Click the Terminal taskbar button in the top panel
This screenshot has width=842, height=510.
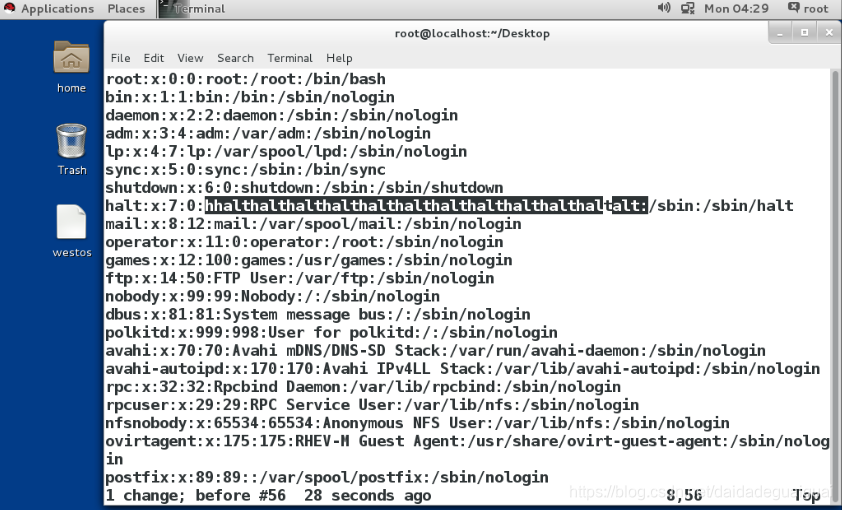tap(192, 9)
